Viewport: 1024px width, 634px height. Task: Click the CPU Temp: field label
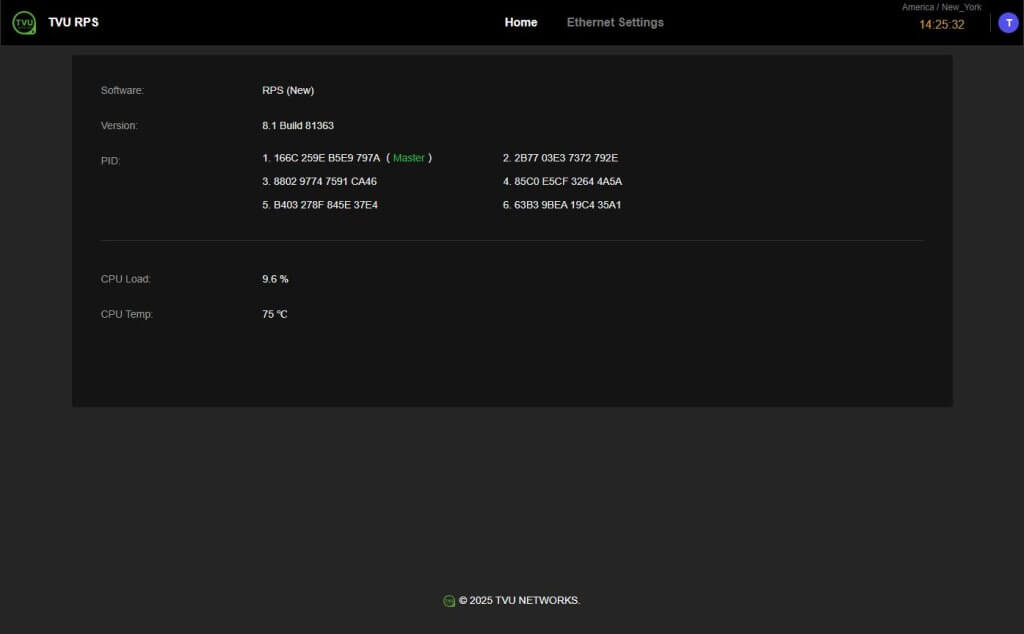(x=127, y=314)
